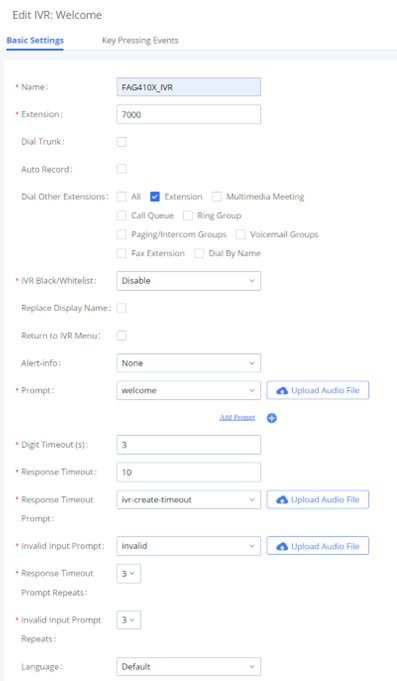Open the Response Timeout Prompt dropdown
397x681 pixels.
pyautogui.click(x=189, y=500)
